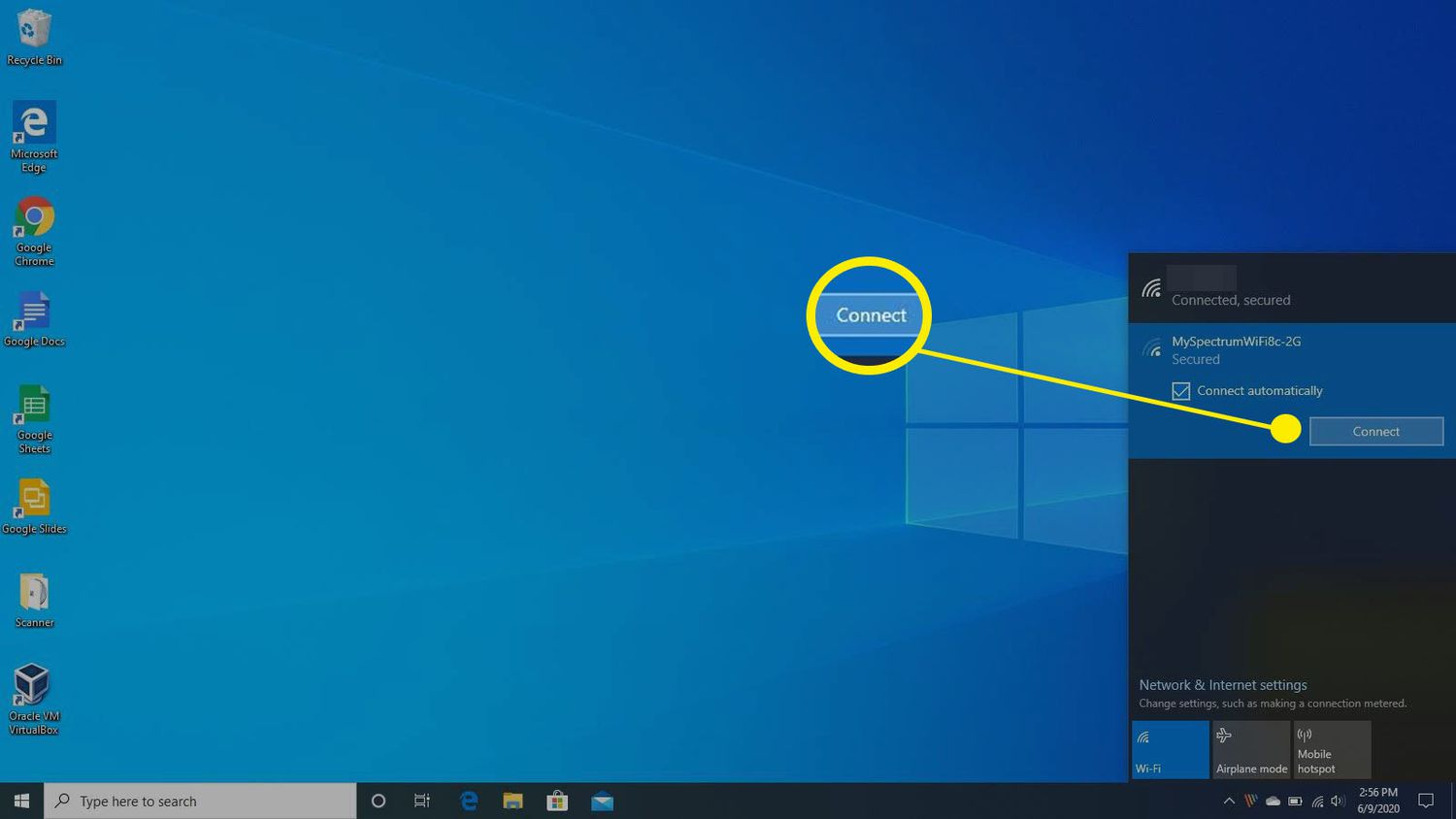Open the Windows Start menu
This screenshot has width=1456, height=819.
pyautogui.click(x=21, y=802)
